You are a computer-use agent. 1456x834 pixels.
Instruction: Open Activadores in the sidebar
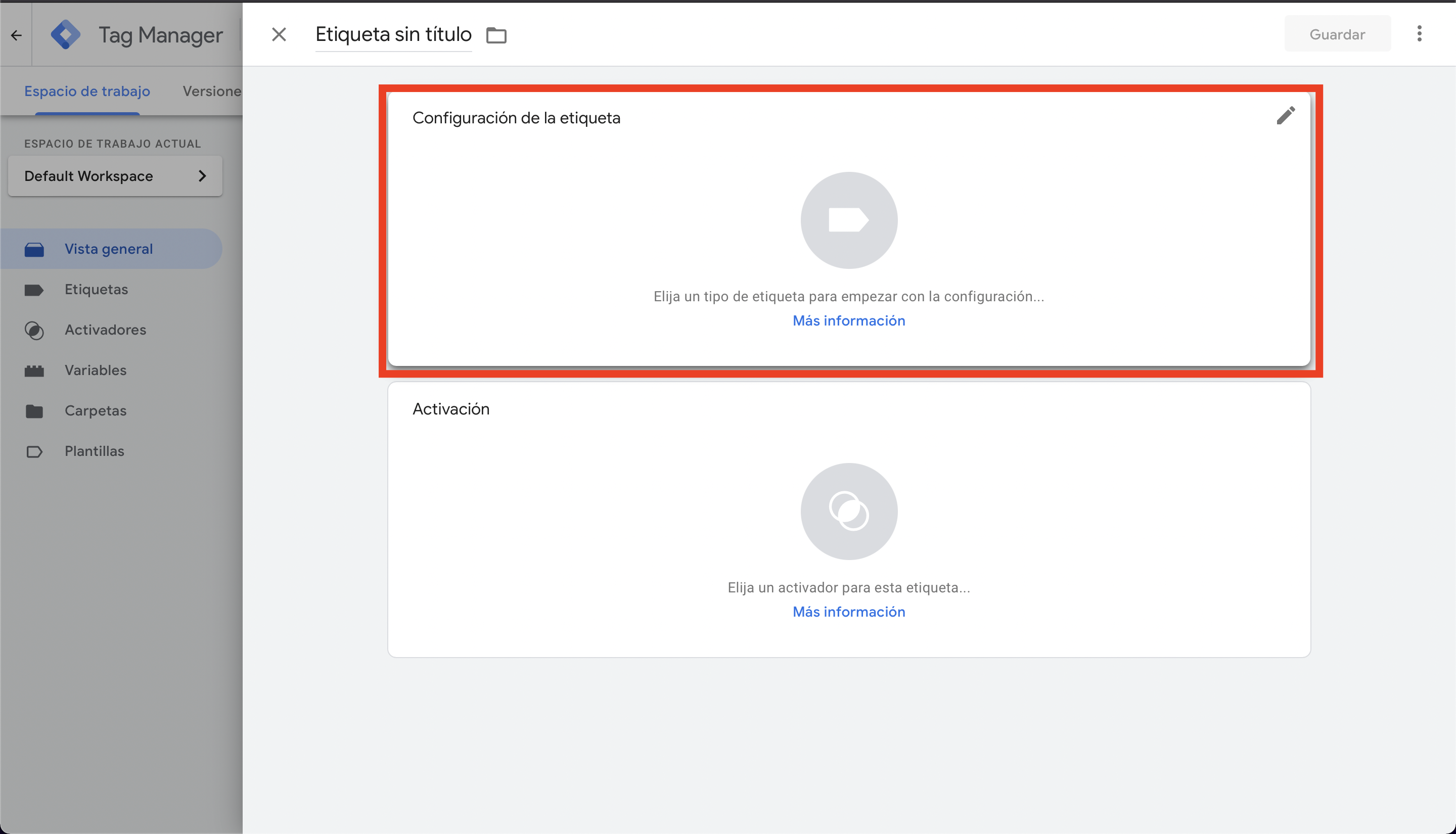pos(105,330)
